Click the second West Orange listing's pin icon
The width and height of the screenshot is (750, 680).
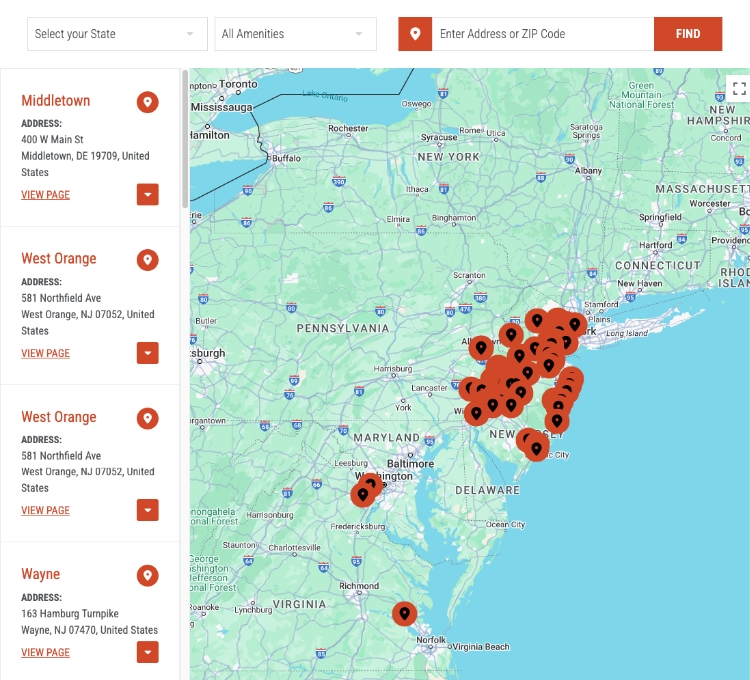click(148, 418)
